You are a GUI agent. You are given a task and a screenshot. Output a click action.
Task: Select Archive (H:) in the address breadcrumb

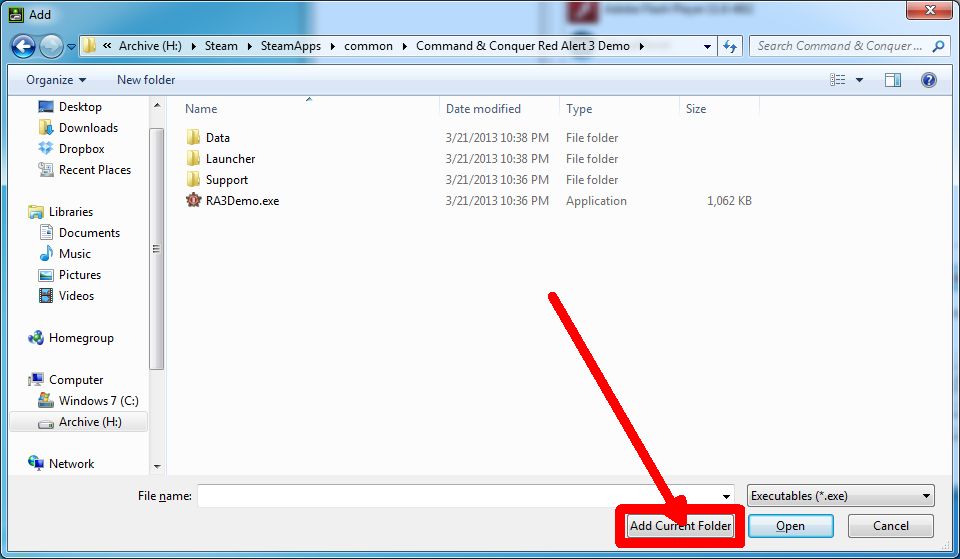pos(150,46)
